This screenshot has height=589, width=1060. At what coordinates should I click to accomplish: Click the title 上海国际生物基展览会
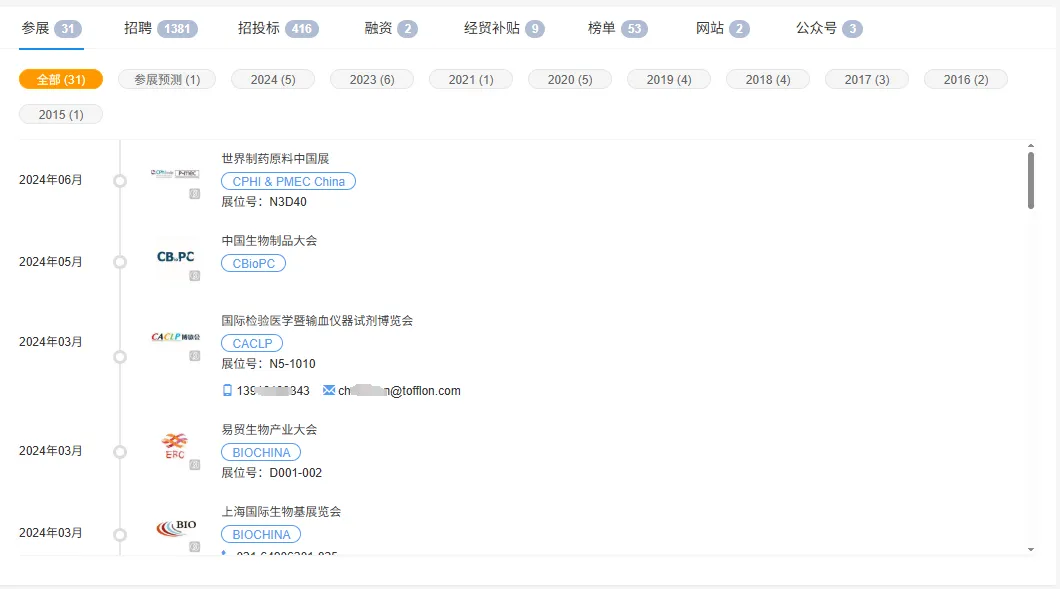tap(281, 512)
